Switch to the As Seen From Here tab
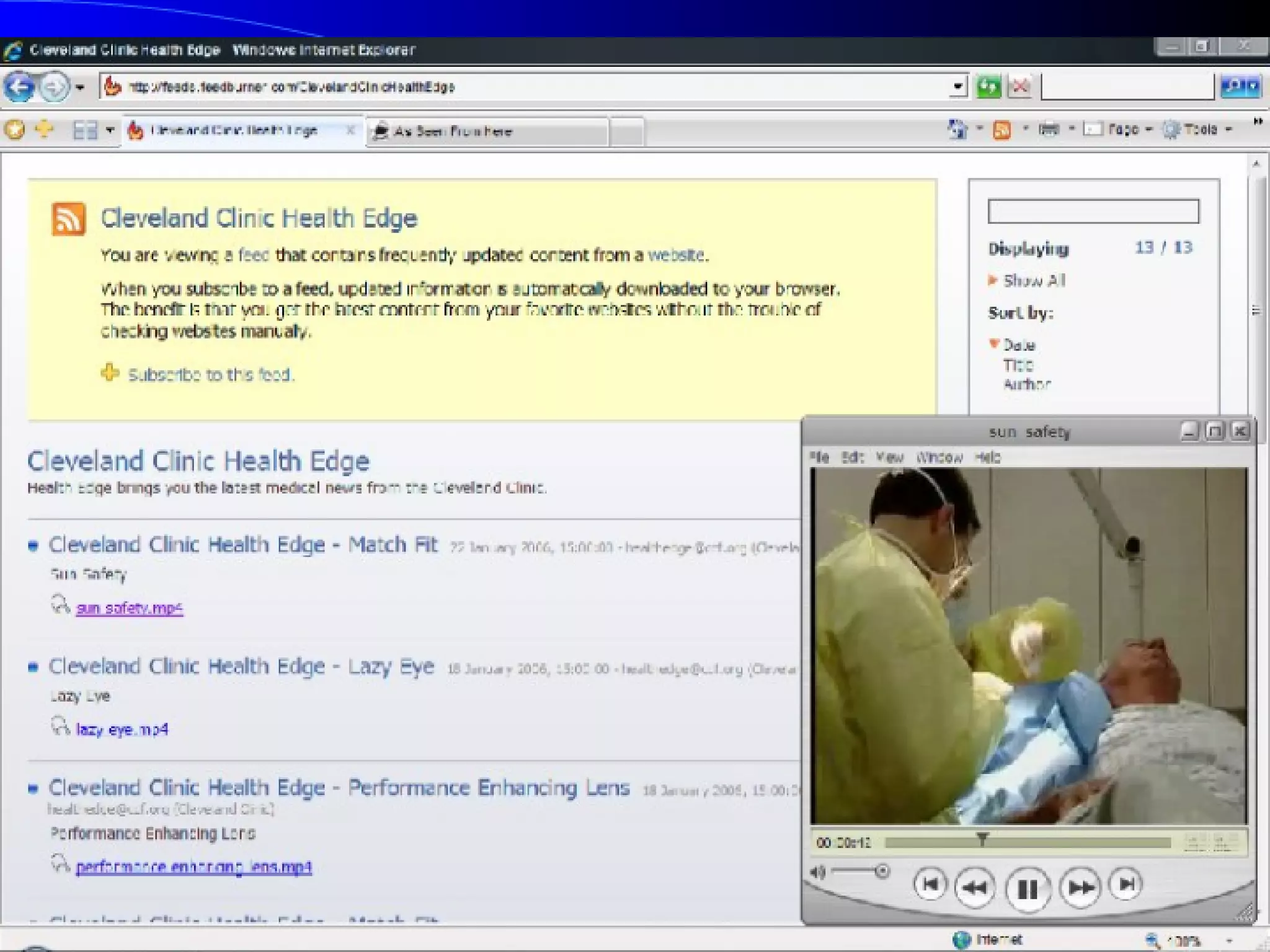The height and width of the screenshot is (952, 1270). click(x=487, y=131)
